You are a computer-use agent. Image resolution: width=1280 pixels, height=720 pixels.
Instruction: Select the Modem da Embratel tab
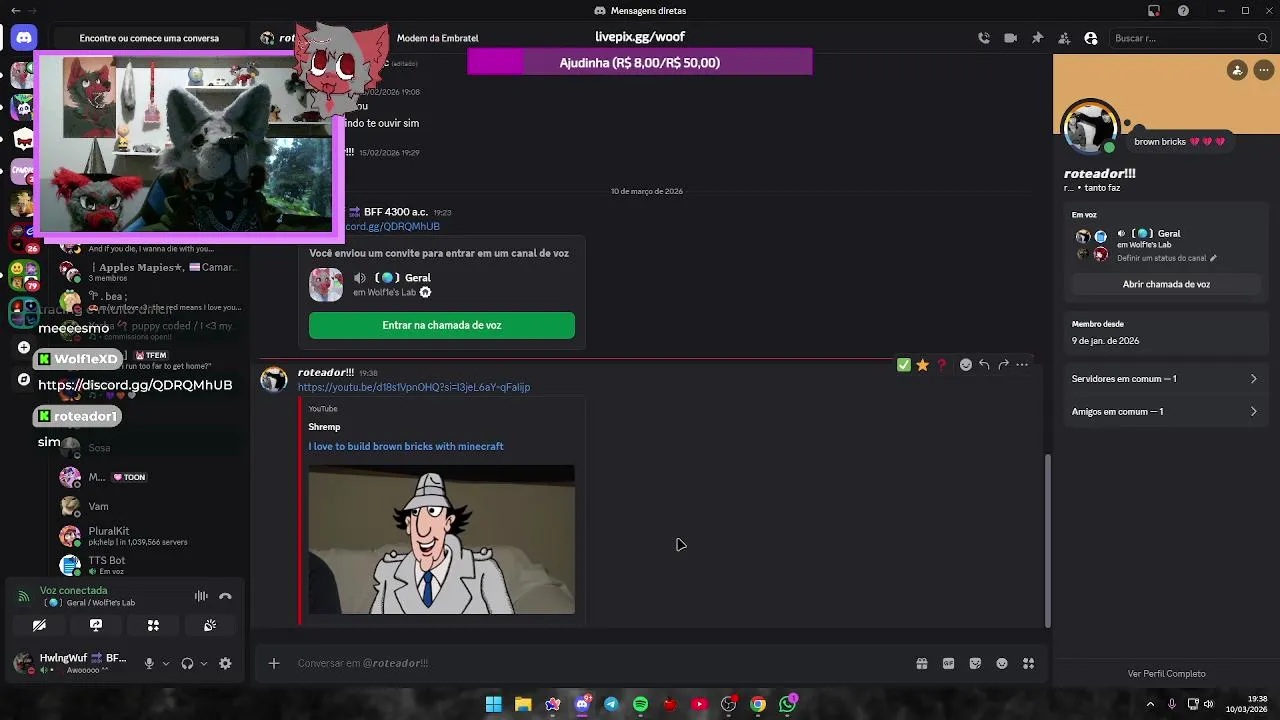pos(437,38)
